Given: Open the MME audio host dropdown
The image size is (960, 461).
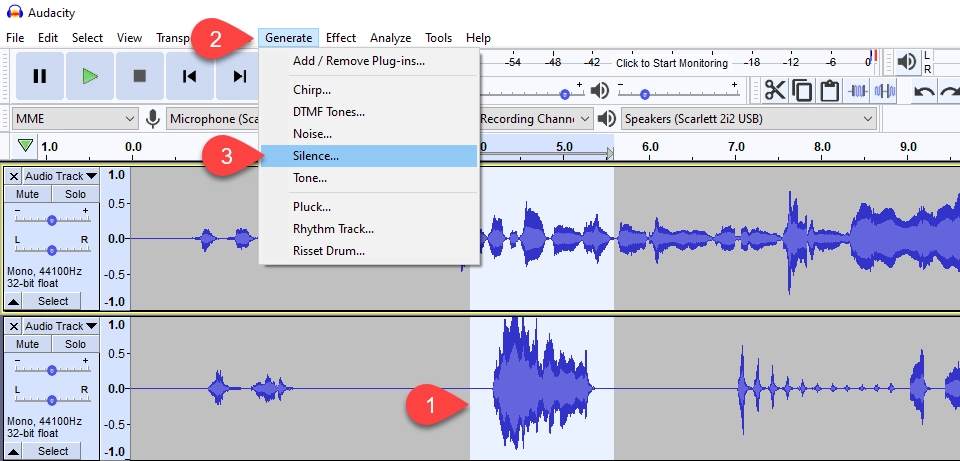Looking at the screenshot, I should click(74, 119).
